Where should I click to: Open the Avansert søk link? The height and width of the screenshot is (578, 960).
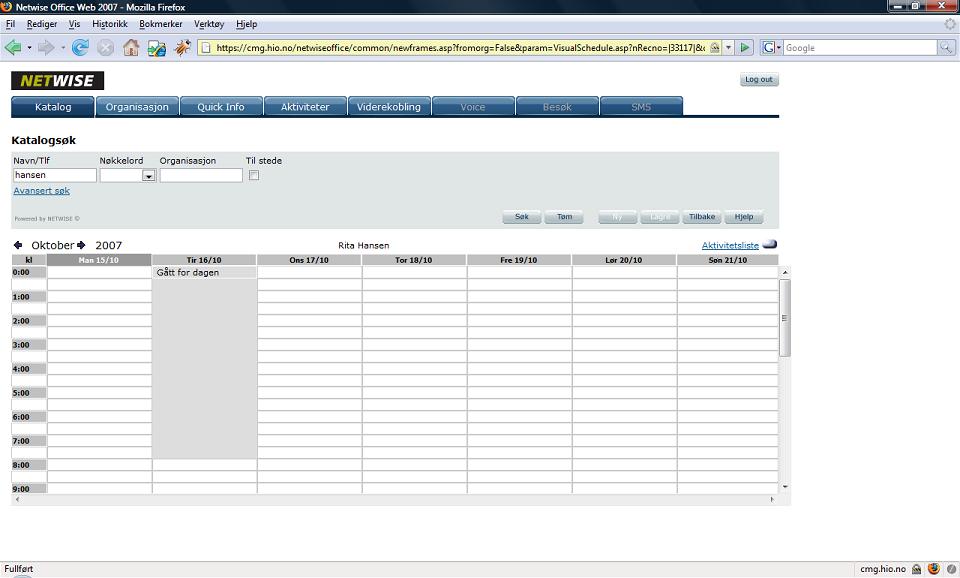tap(42, 190)
